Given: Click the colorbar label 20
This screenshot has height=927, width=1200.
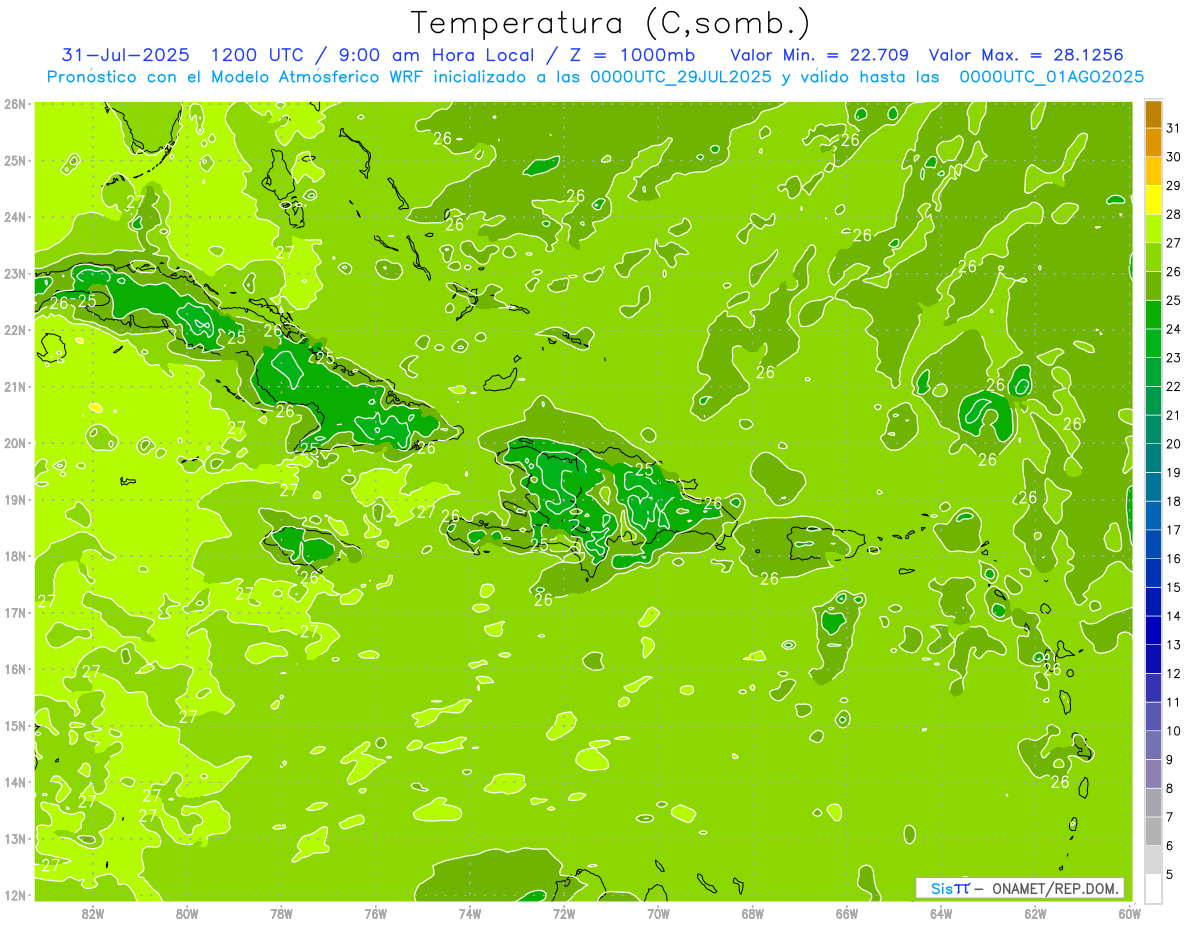Looking at the screenshot, I should point(1174,444).
